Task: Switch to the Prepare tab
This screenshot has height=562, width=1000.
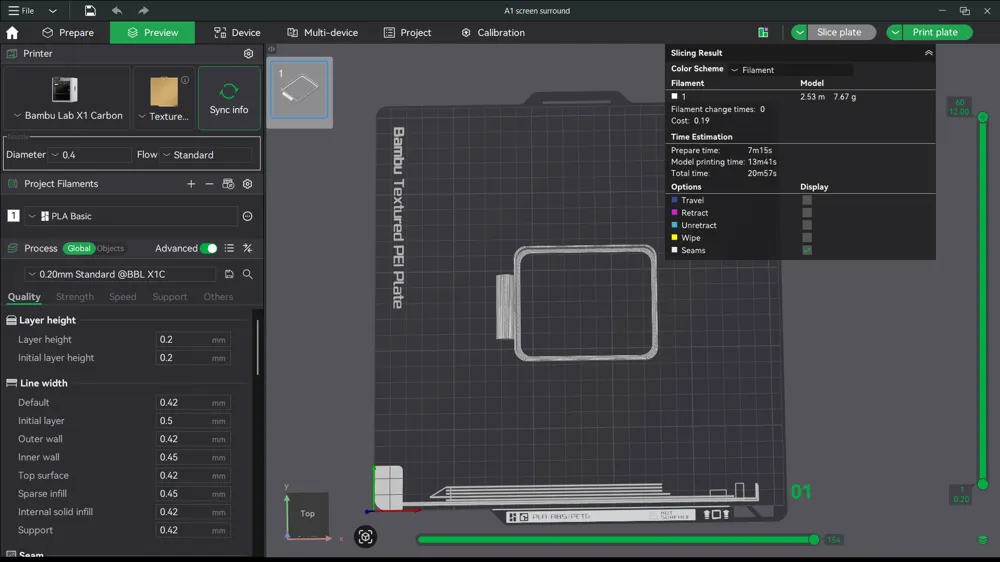Action: (68, 33)
